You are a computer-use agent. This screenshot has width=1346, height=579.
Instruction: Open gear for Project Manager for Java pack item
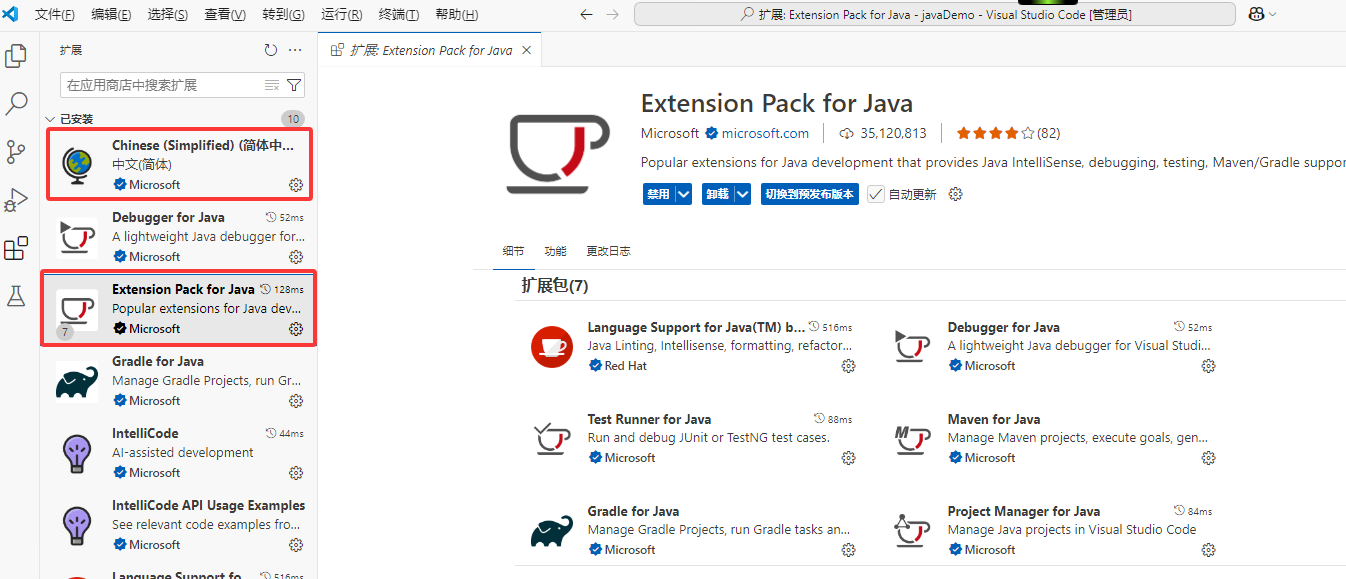1208,550
